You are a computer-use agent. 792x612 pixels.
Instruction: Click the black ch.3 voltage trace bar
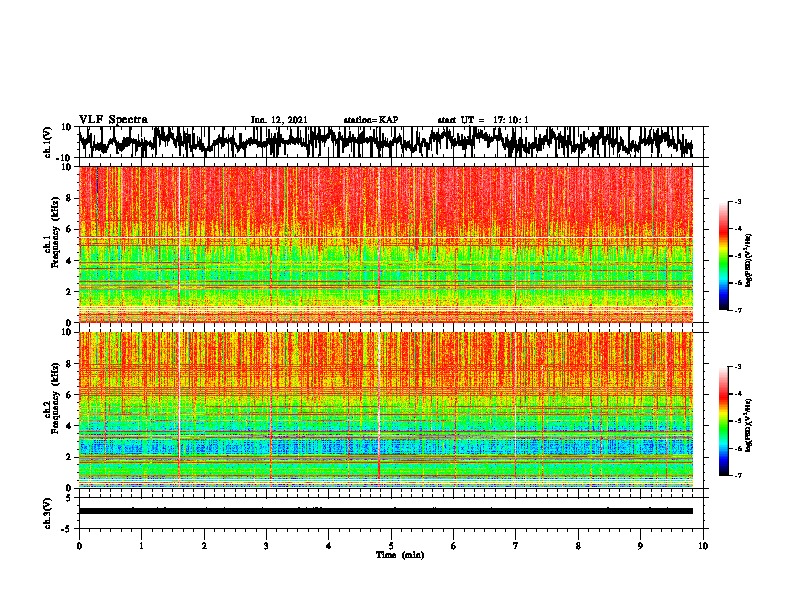[x=385, y=511]
